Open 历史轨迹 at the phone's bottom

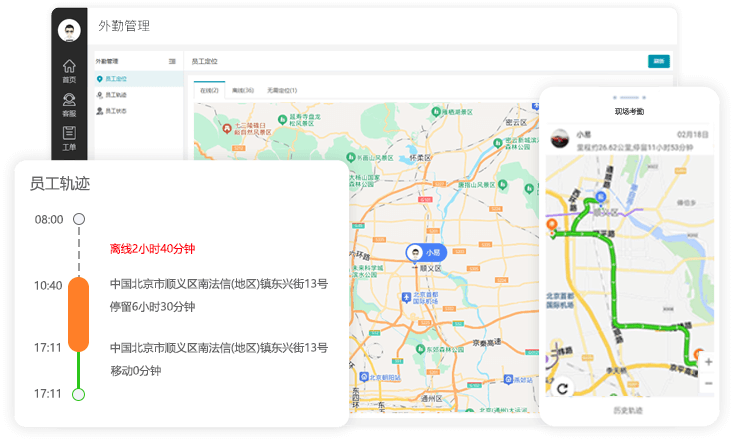coord(628,411)
